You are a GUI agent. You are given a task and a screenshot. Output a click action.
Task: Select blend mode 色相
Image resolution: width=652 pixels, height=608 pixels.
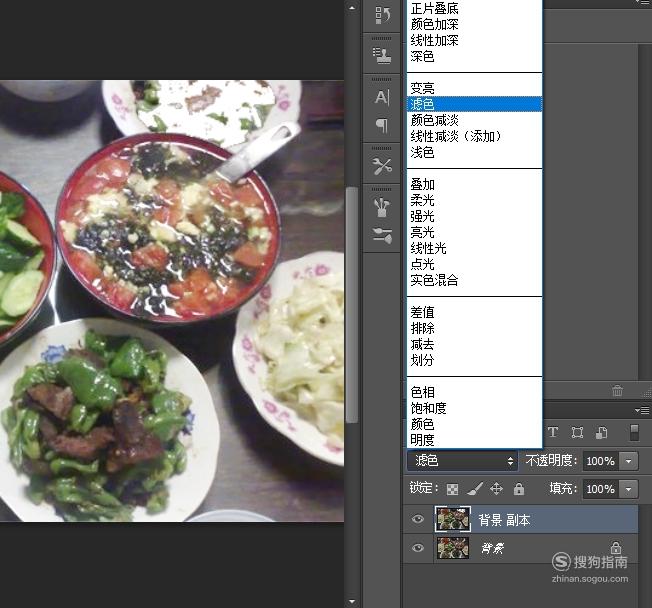click(x=475, y=392)
